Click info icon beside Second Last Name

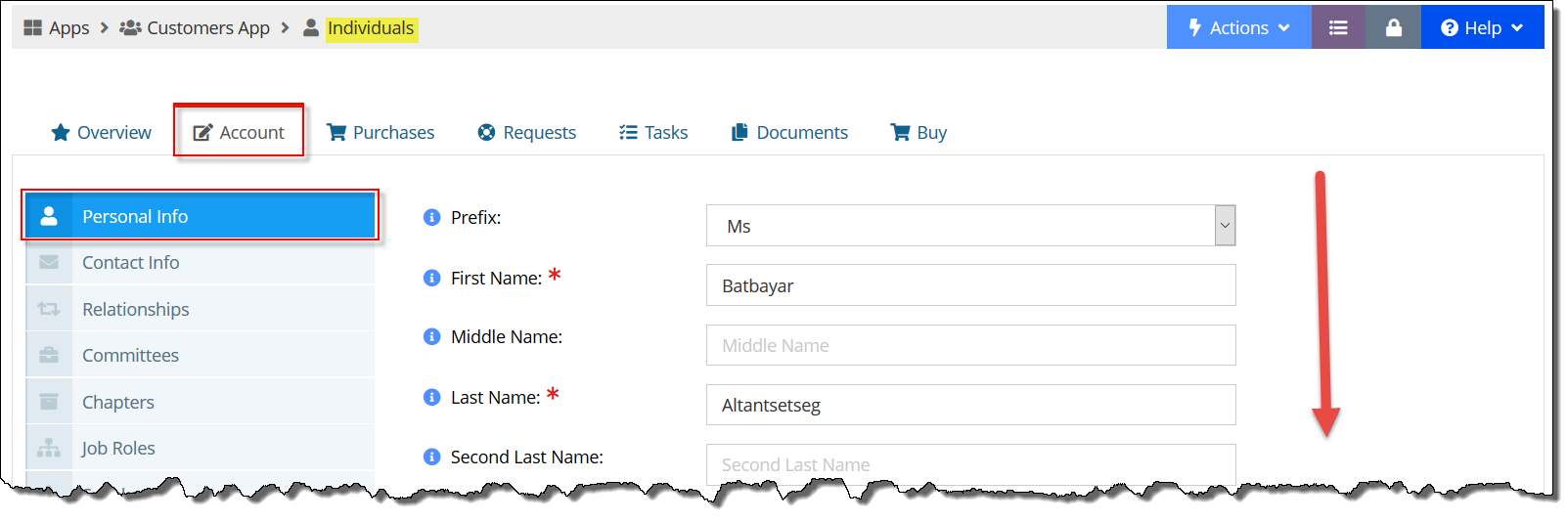tap(431, 457)
